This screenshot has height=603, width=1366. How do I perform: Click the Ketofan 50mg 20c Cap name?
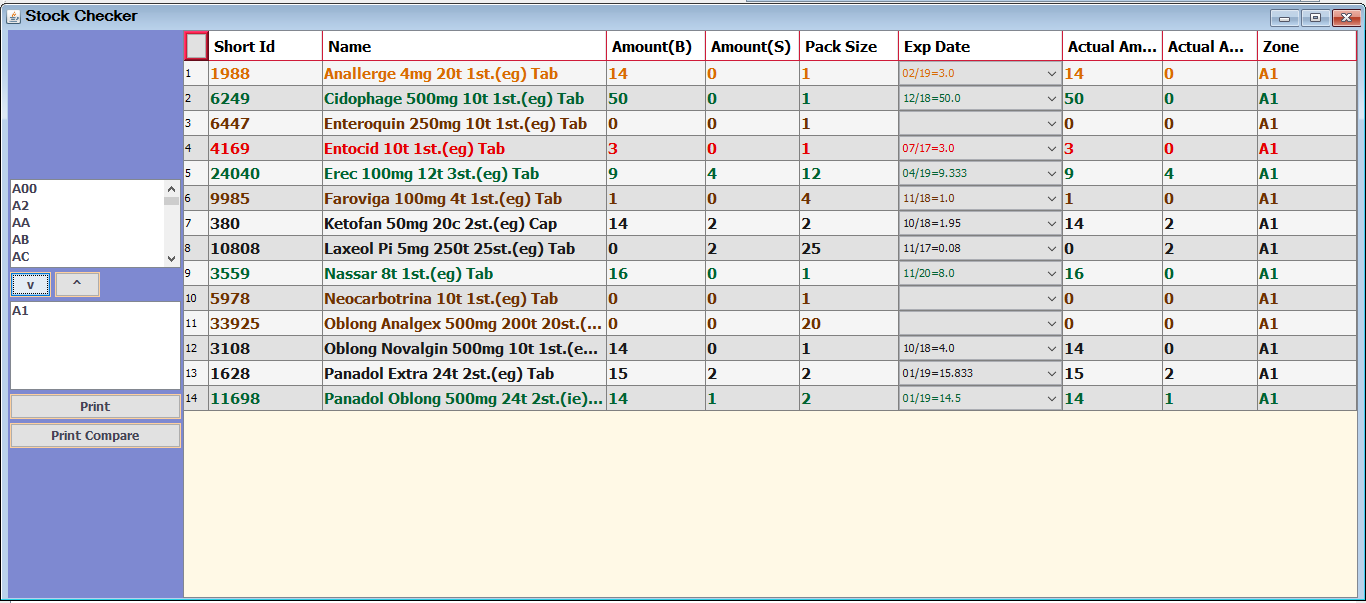(441, 224)
